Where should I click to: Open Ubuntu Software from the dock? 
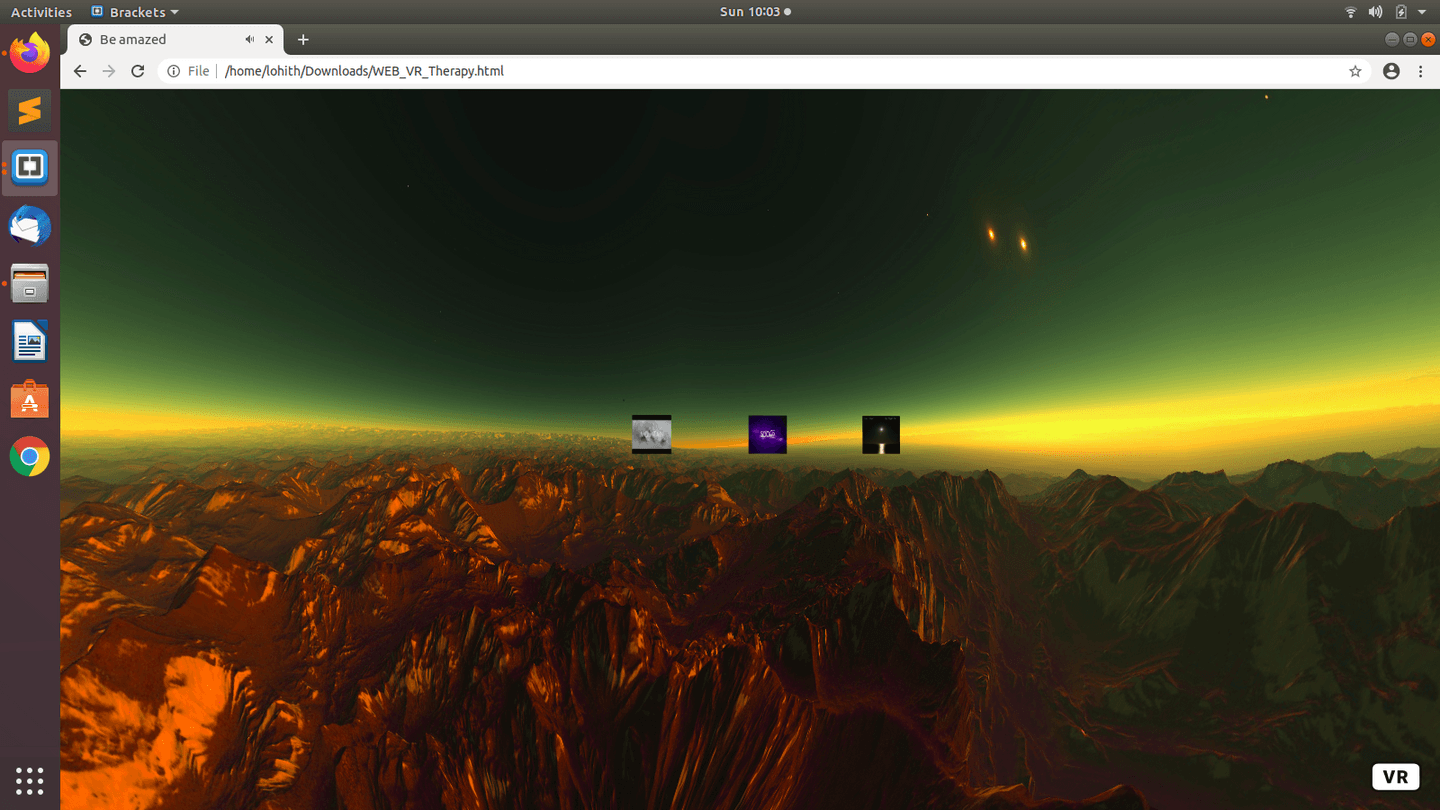click(x=30, y=400)
